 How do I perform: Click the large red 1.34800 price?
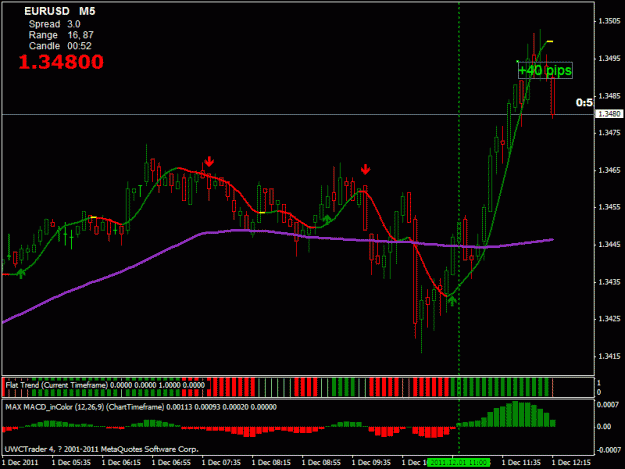[61, 62]
